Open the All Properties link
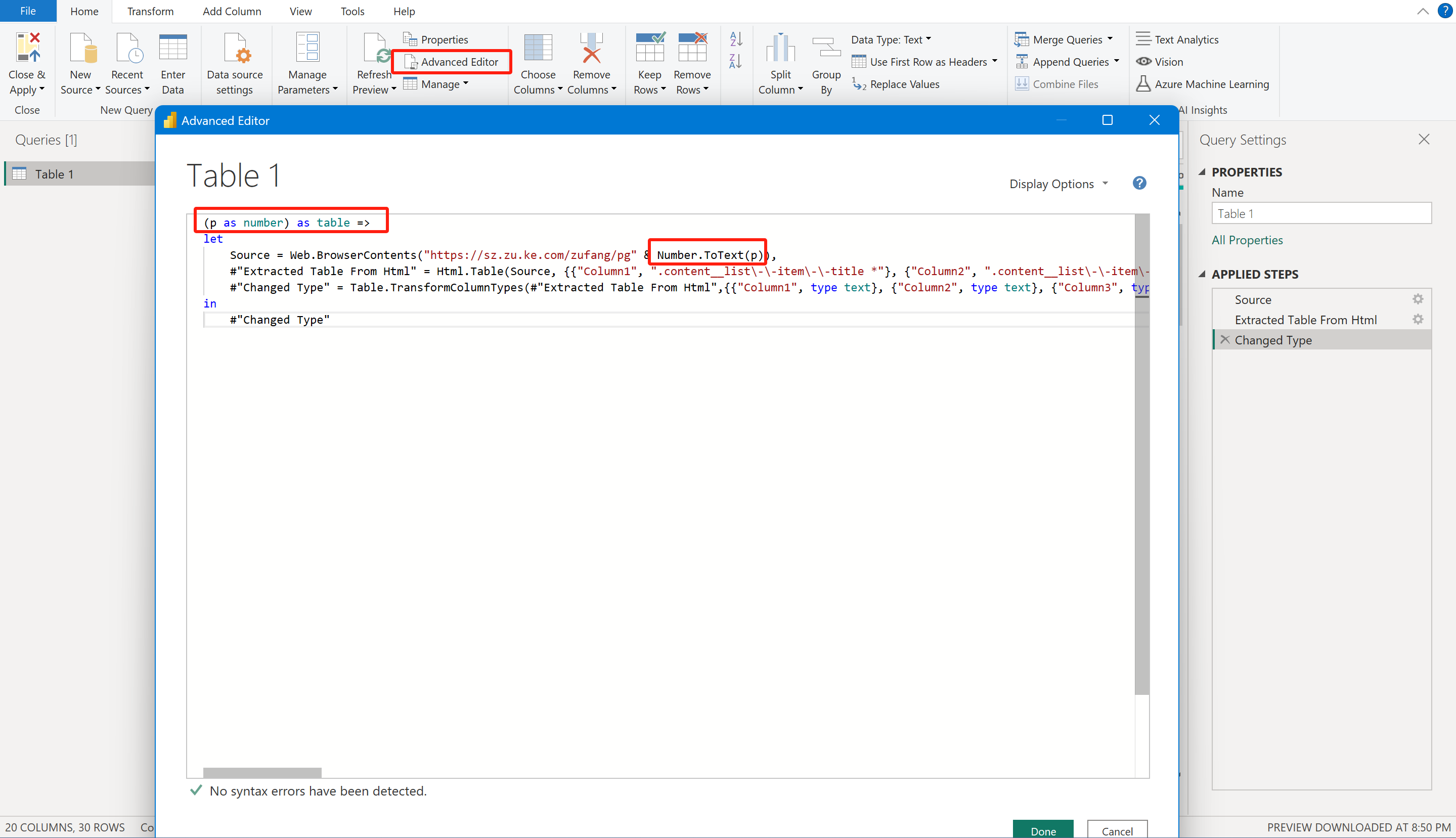This screenshot has width=1456, height=838. (x=1247, y=240)
